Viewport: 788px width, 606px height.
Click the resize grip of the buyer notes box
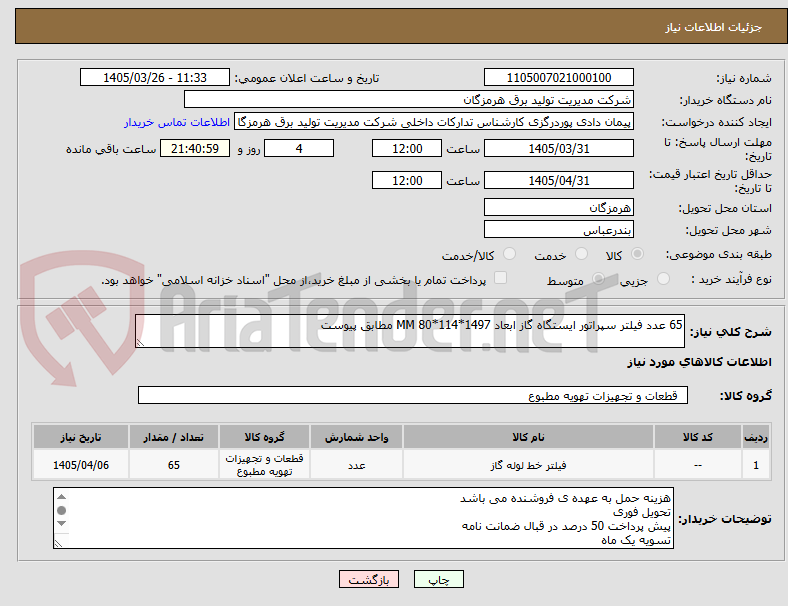(58, 543)
